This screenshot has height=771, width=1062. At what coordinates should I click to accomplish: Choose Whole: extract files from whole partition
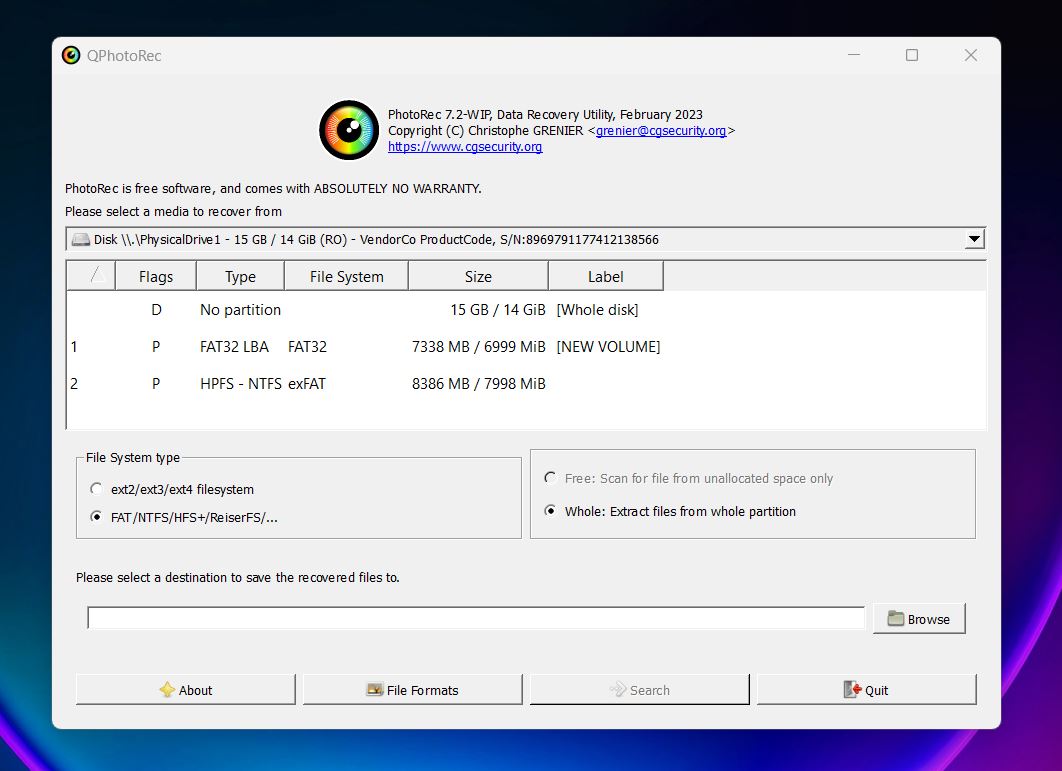551,511
